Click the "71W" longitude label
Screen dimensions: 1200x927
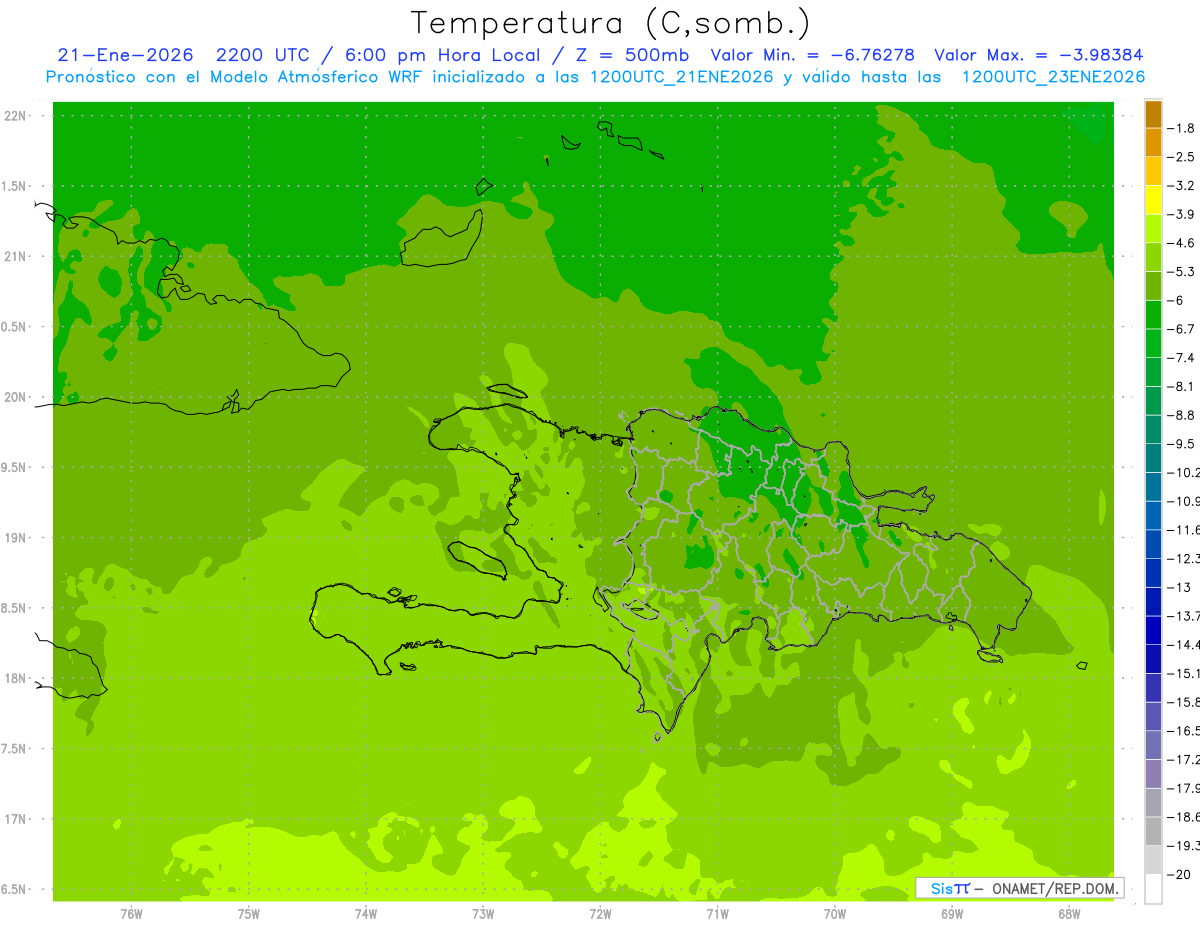(x=717, y=914)
